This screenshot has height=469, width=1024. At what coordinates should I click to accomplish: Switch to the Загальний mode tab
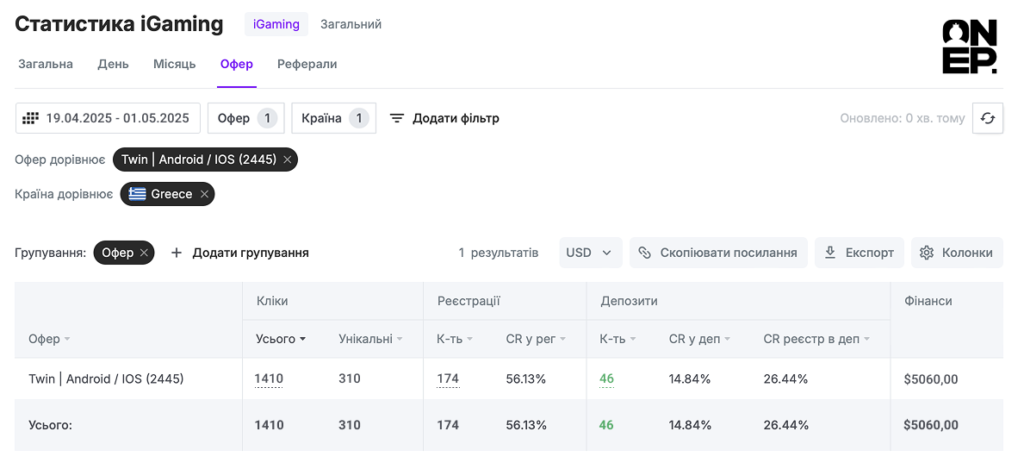(351, 25)
